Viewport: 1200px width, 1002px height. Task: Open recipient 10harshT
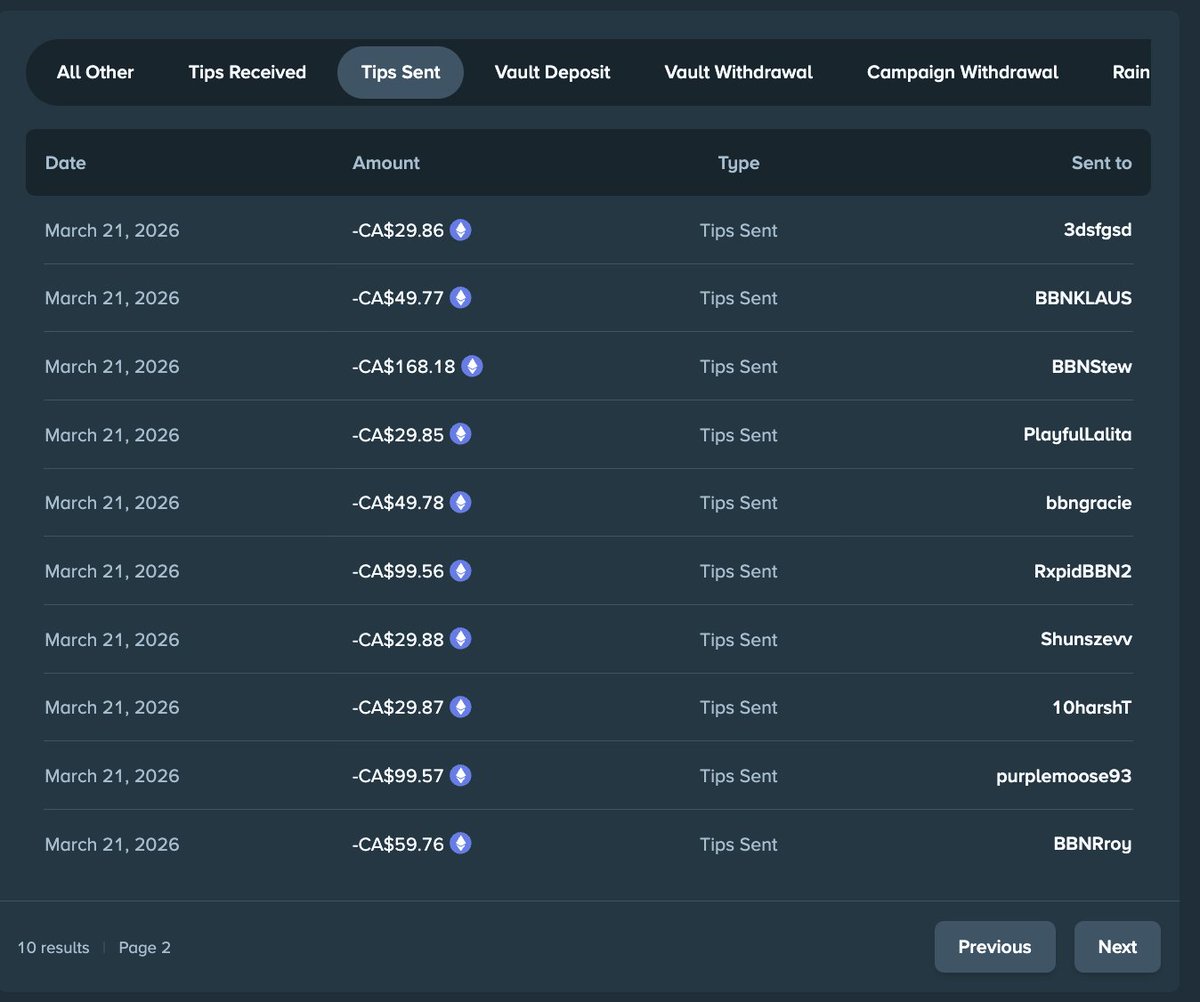pos(1092,707)
